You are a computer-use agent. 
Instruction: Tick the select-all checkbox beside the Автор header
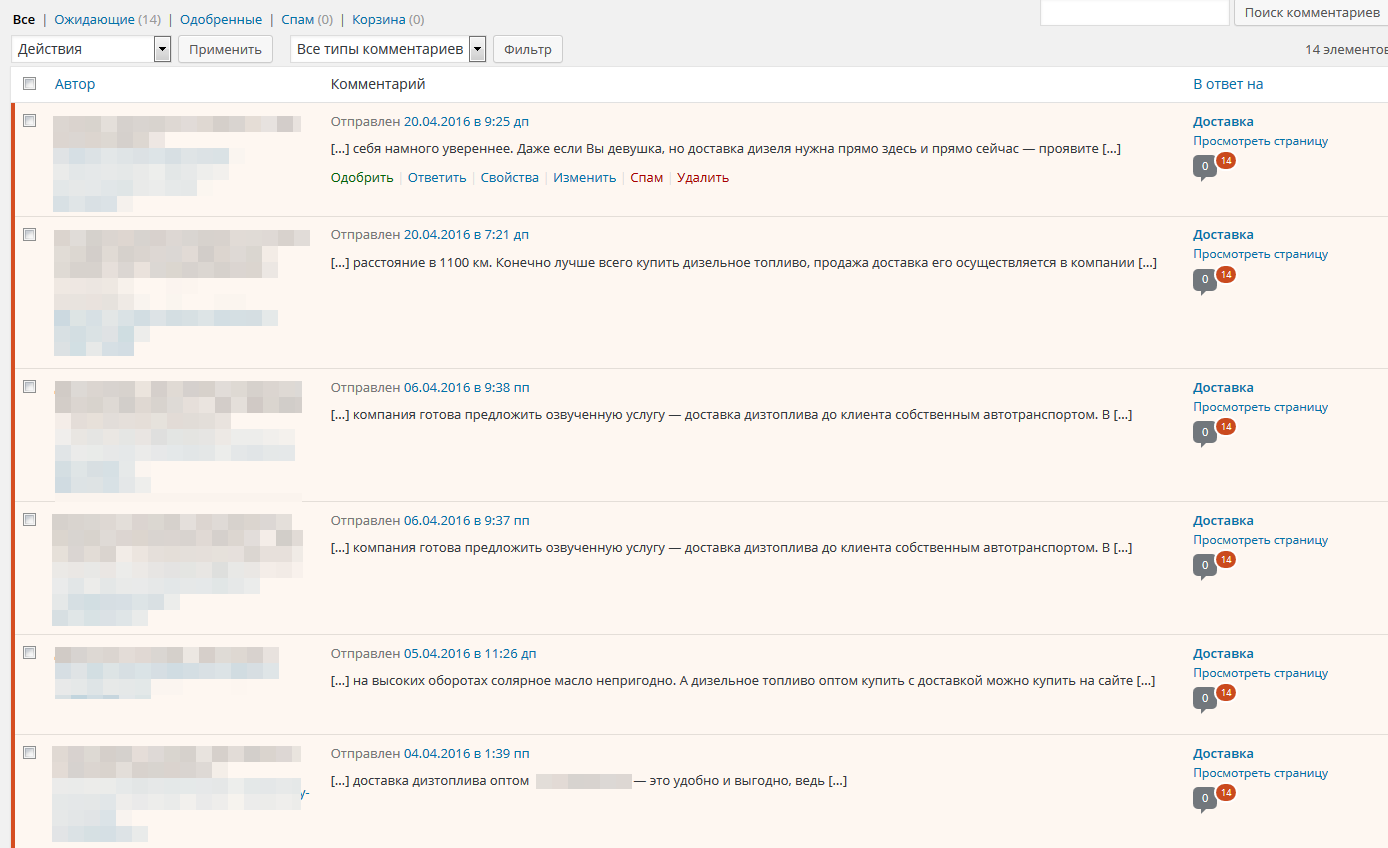[x=30, y=84]
